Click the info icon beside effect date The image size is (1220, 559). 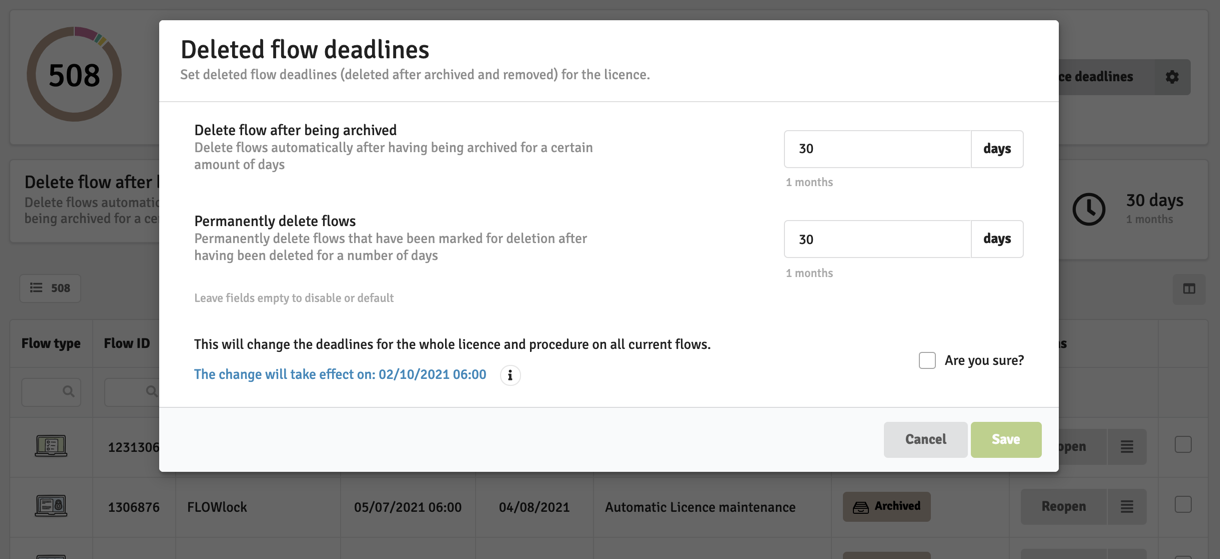point(510,375)
